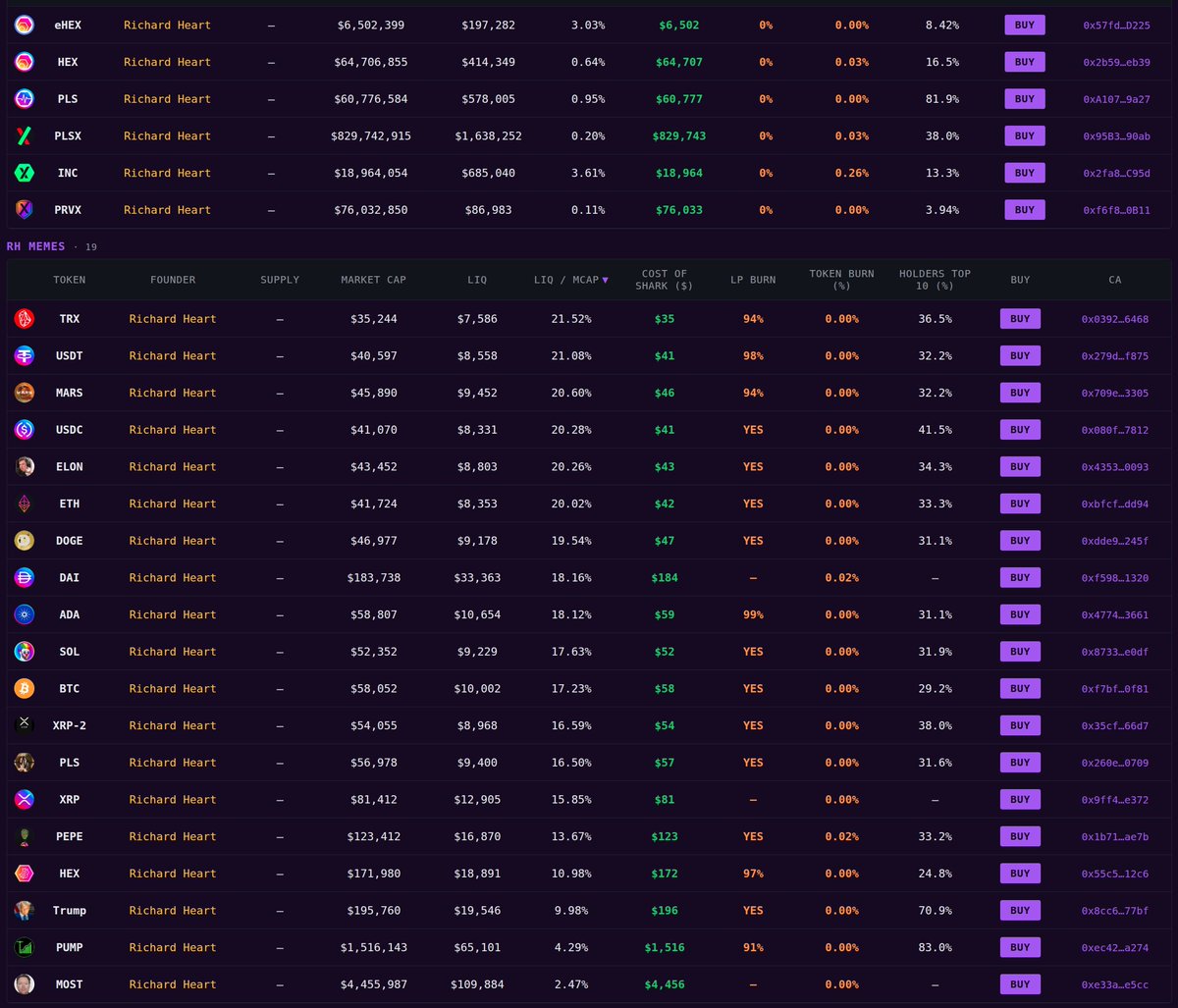The image size is (1178, 1008).
Task: Select the $1,516,143 market cap value
Action: coord(373,947)
